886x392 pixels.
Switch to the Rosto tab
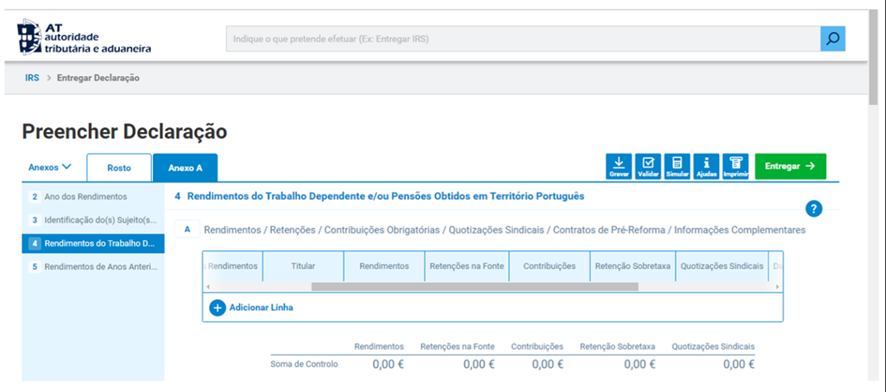point(119,168)
